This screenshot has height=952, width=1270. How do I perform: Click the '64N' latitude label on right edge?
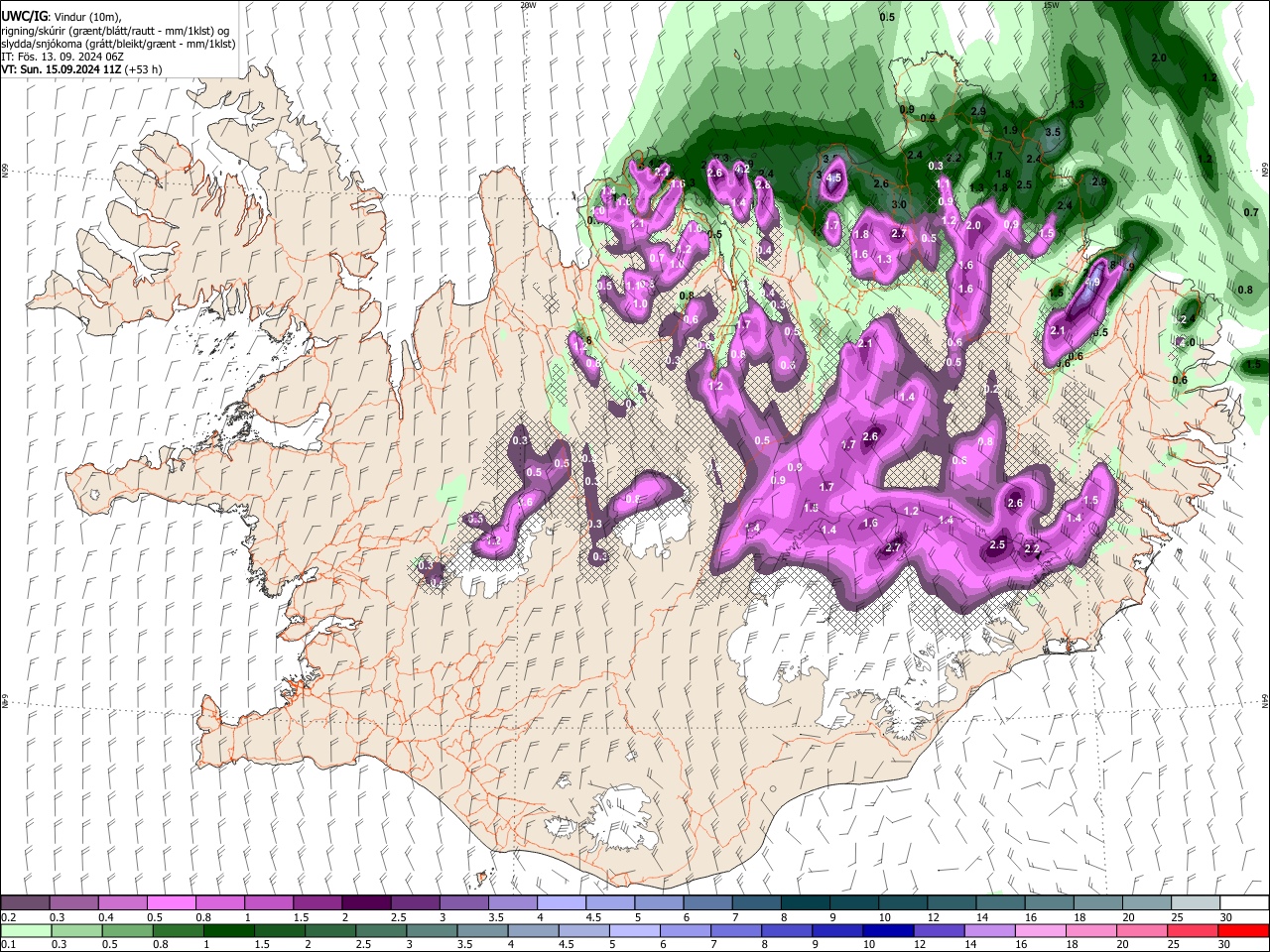point(1265,700)
